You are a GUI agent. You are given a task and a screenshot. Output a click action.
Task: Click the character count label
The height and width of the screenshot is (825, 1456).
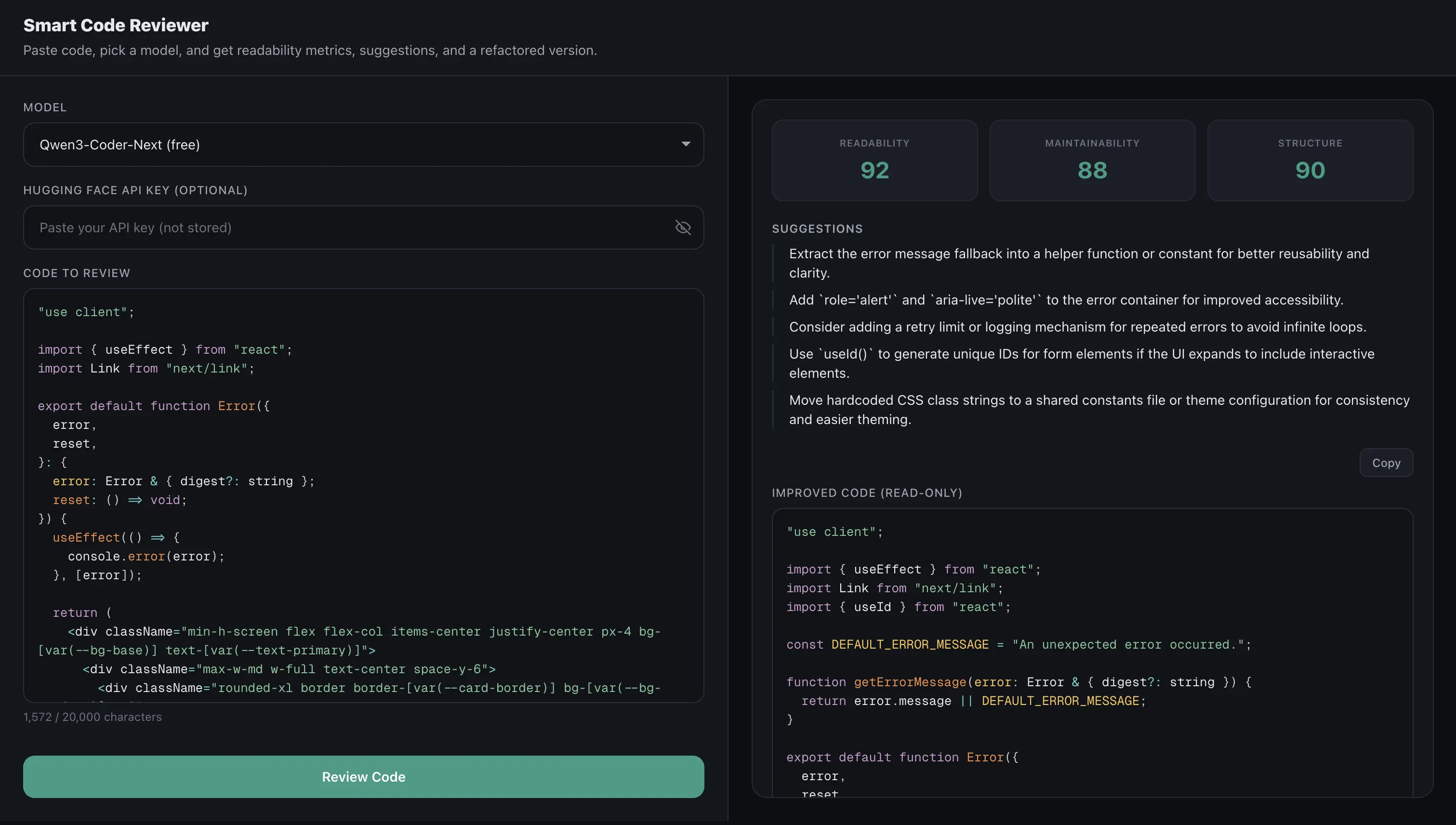click(x=93, y=717)
